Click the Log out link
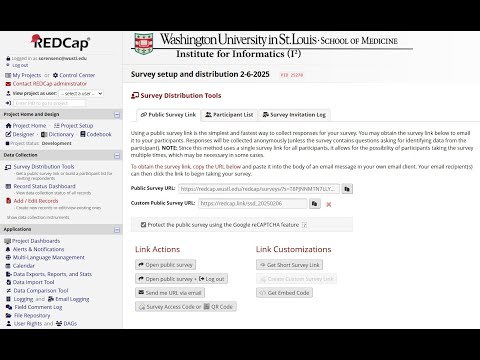480x360 pixels. 20,65
